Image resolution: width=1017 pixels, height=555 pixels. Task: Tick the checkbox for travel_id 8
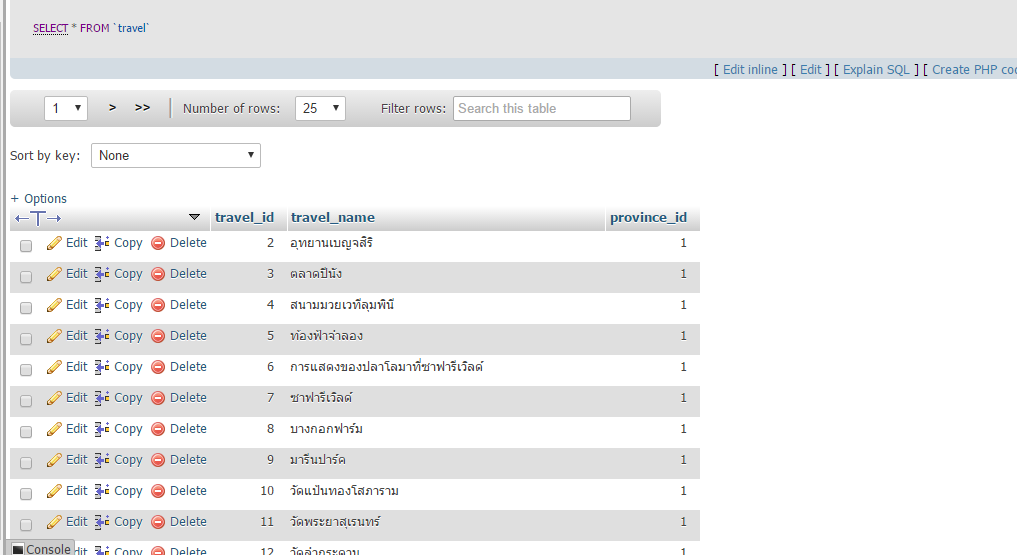point(26,432)
